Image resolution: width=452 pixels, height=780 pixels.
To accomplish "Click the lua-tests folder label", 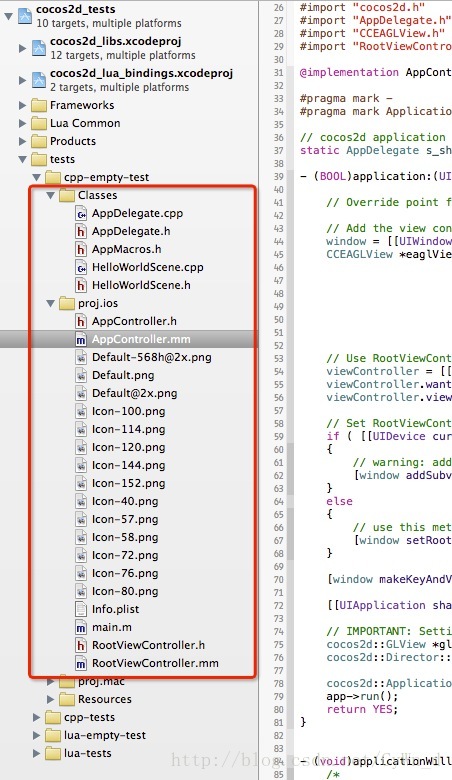I will 88,753.
